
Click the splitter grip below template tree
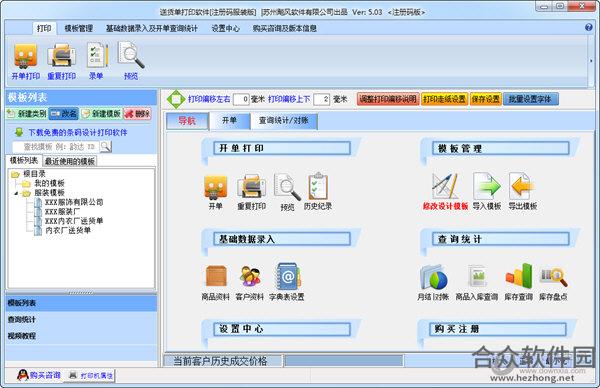coord(81,292)
